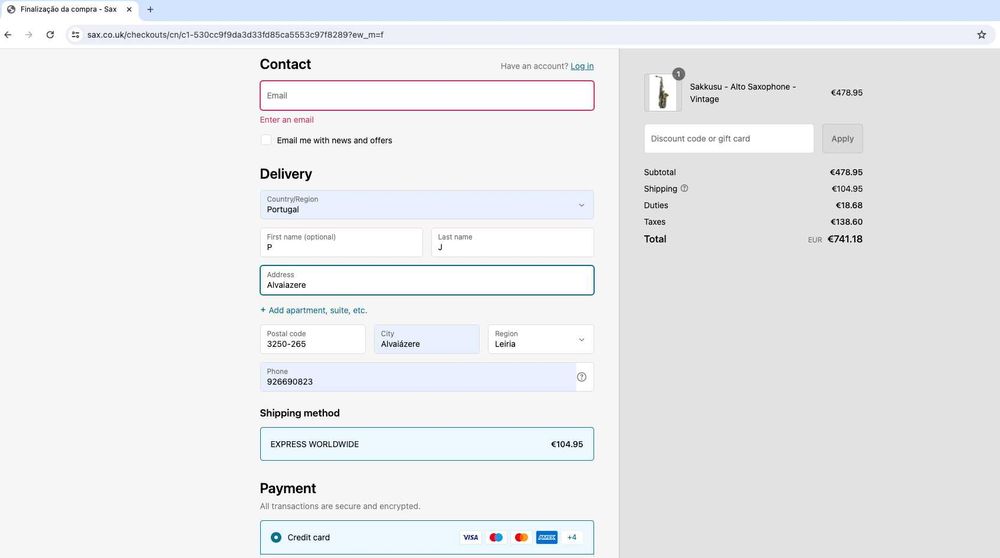
Task: Expand additional card types via +4 badge
Action: point(571,537)
